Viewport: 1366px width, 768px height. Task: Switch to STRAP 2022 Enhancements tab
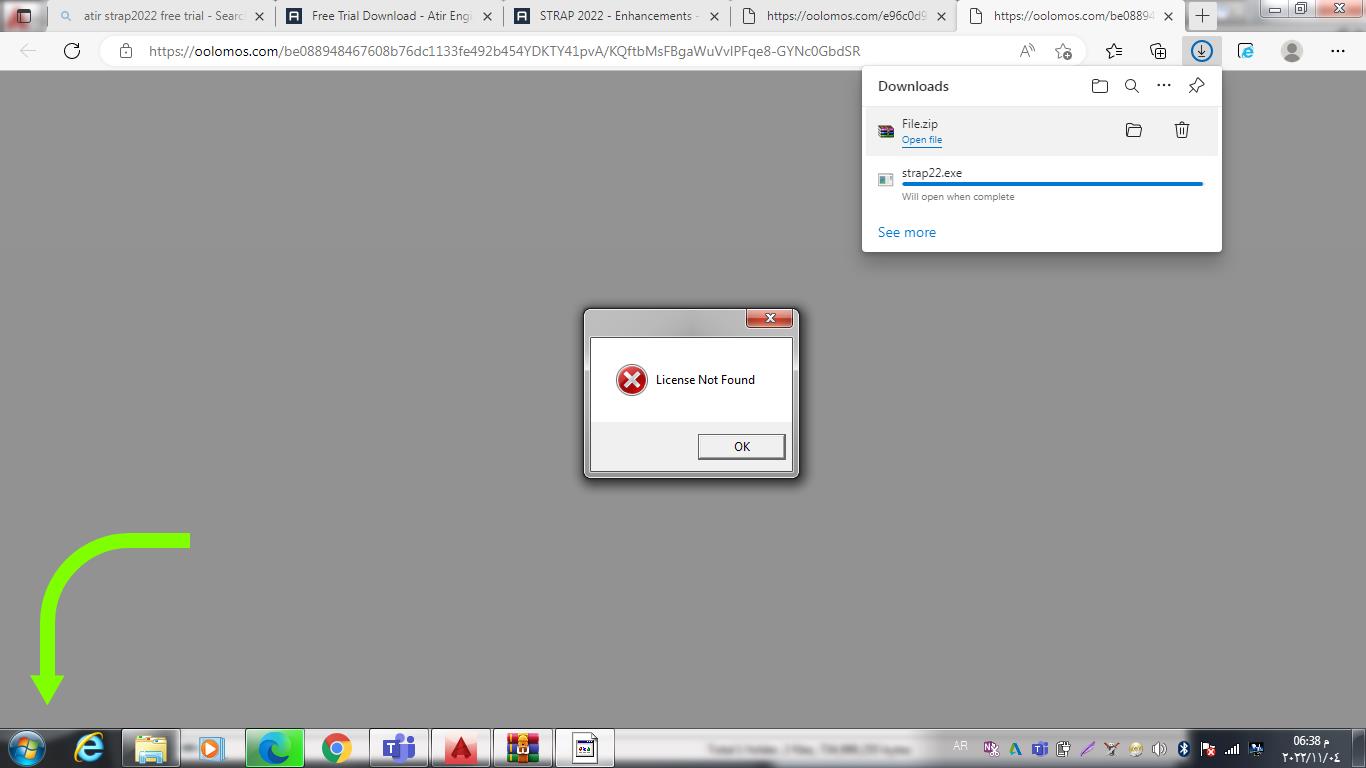point(615,16)
